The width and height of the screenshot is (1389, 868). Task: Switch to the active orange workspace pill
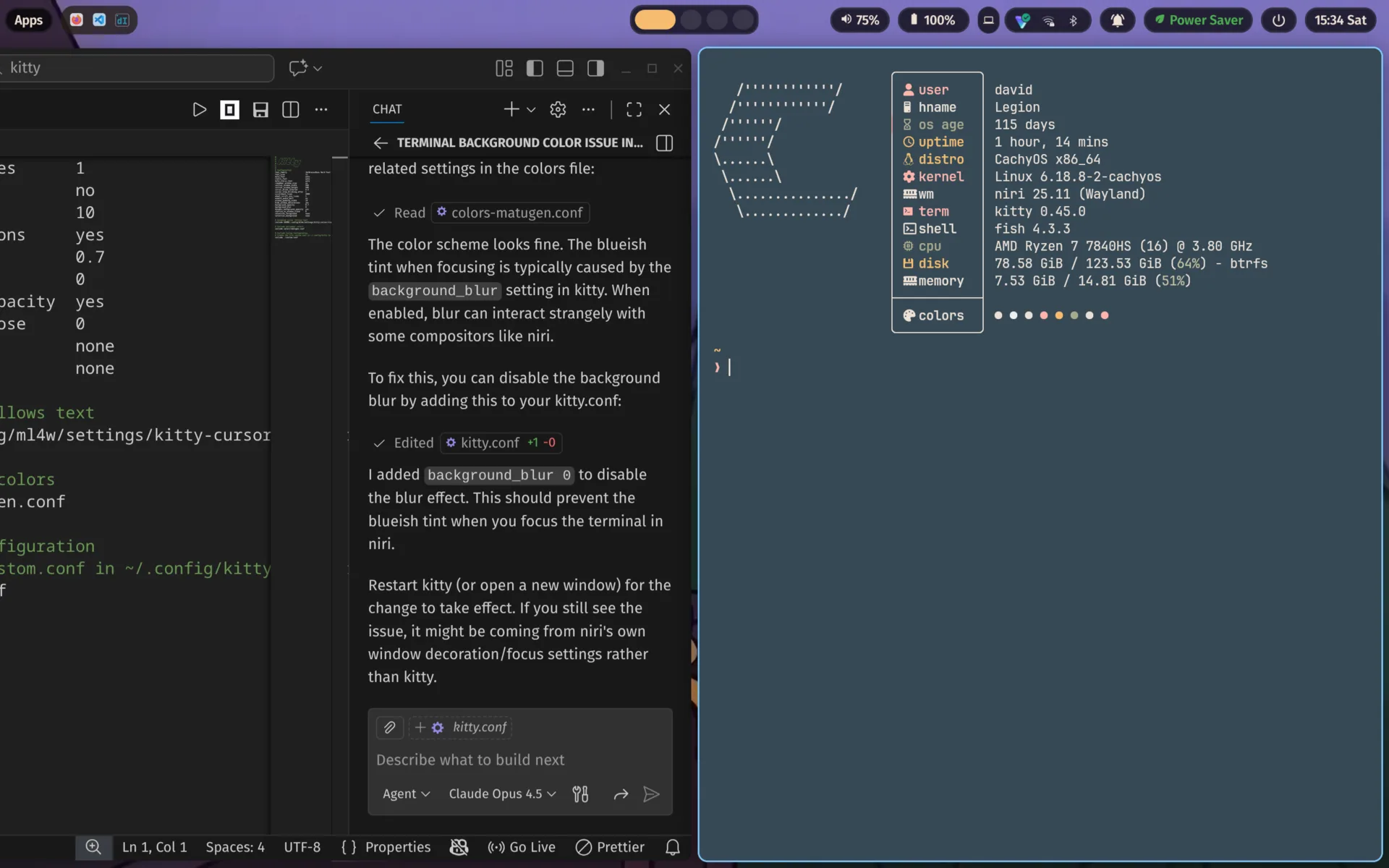[x=655, y=20]
